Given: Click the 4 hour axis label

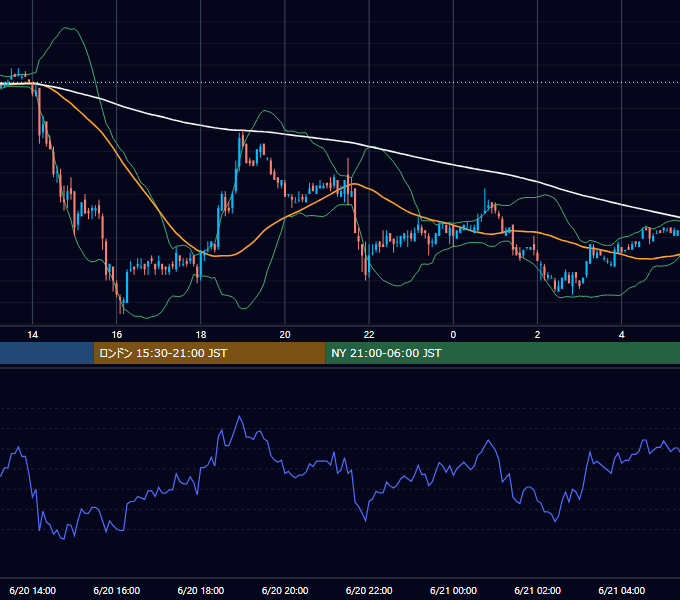Looking at the screenshot, I should [x=621, y=335].
